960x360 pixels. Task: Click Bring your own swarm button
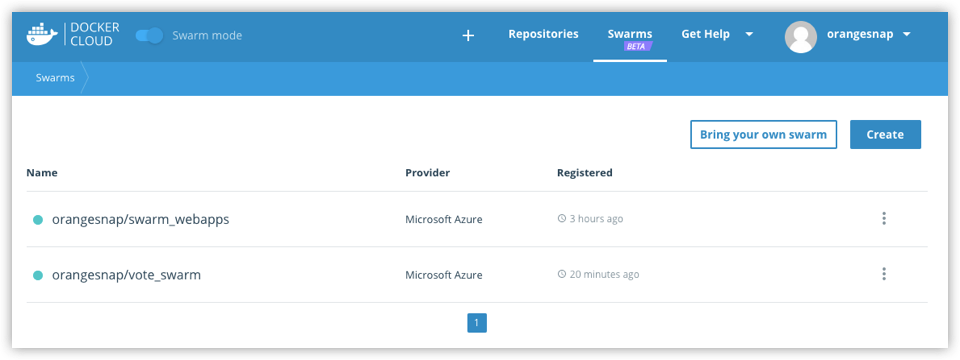[763, 135]
